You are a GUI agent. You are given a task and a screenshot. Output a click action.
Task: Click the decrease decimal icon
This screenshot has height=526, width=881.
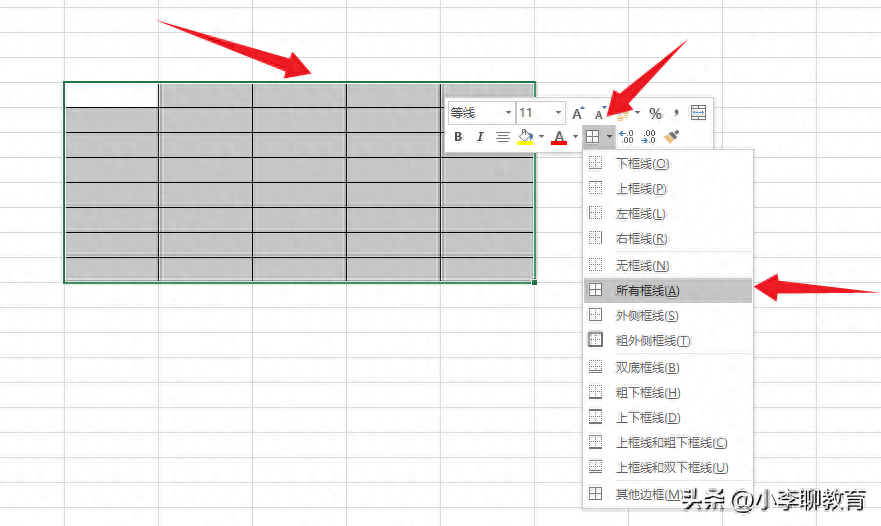[x=648, y=137]
